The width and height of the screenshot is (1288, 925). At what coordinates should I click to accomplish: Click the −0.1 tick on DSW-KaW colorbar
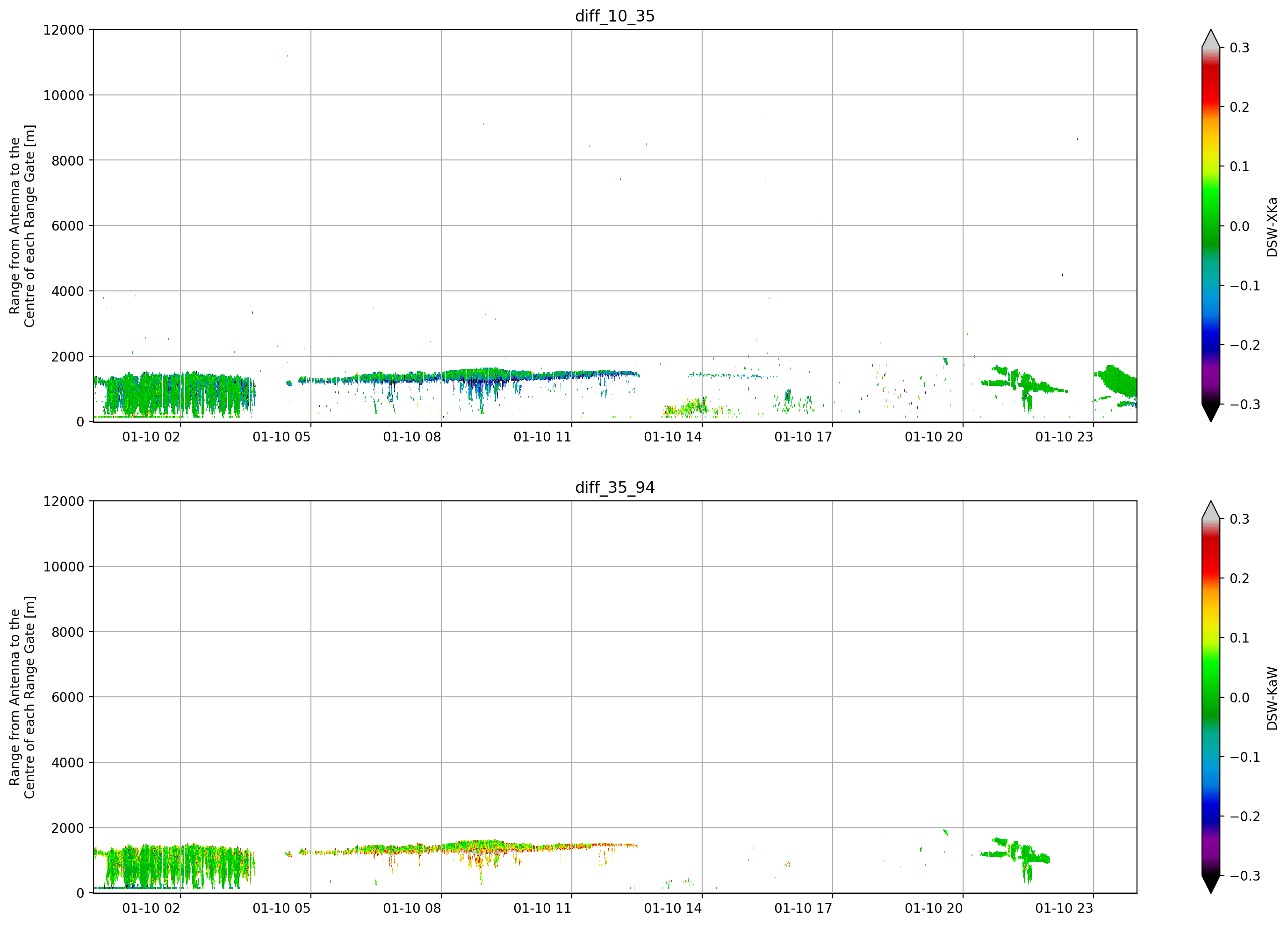(1245, 758)
